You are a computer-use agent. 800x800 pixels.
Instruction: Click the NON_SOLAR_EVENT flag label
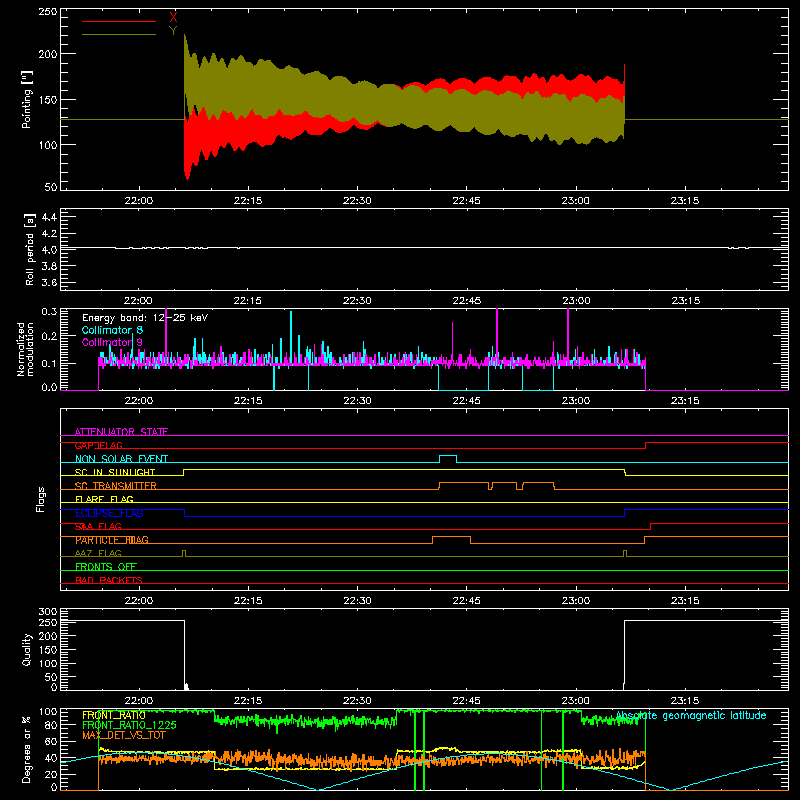click(121, 459)
